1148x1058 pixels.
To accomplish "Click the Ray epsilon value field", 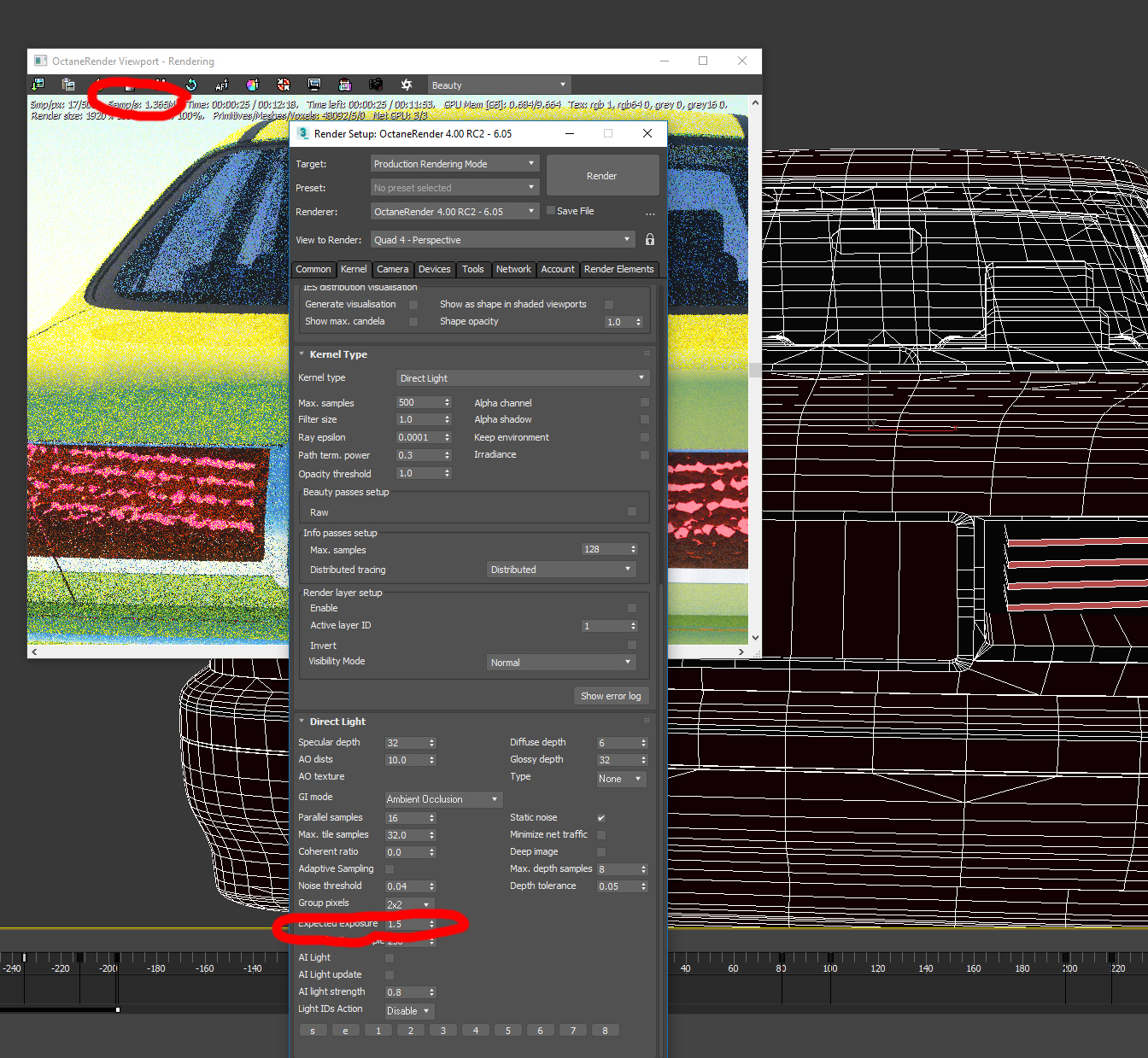I will click(419, 437).
